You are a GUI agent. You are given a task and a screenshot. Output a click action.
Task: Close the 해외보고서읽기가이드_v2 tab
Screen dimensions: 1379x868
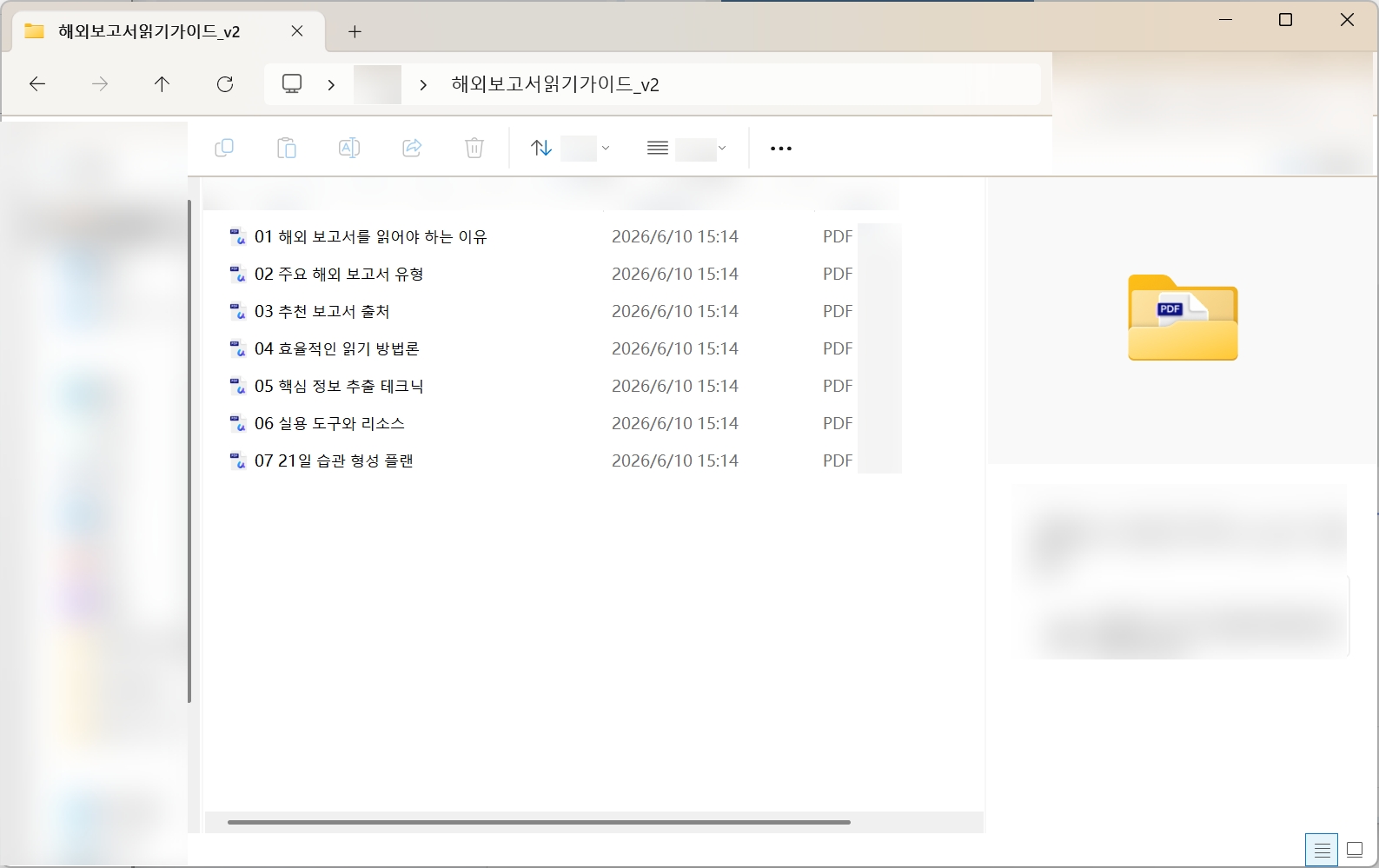pos(297,31)
